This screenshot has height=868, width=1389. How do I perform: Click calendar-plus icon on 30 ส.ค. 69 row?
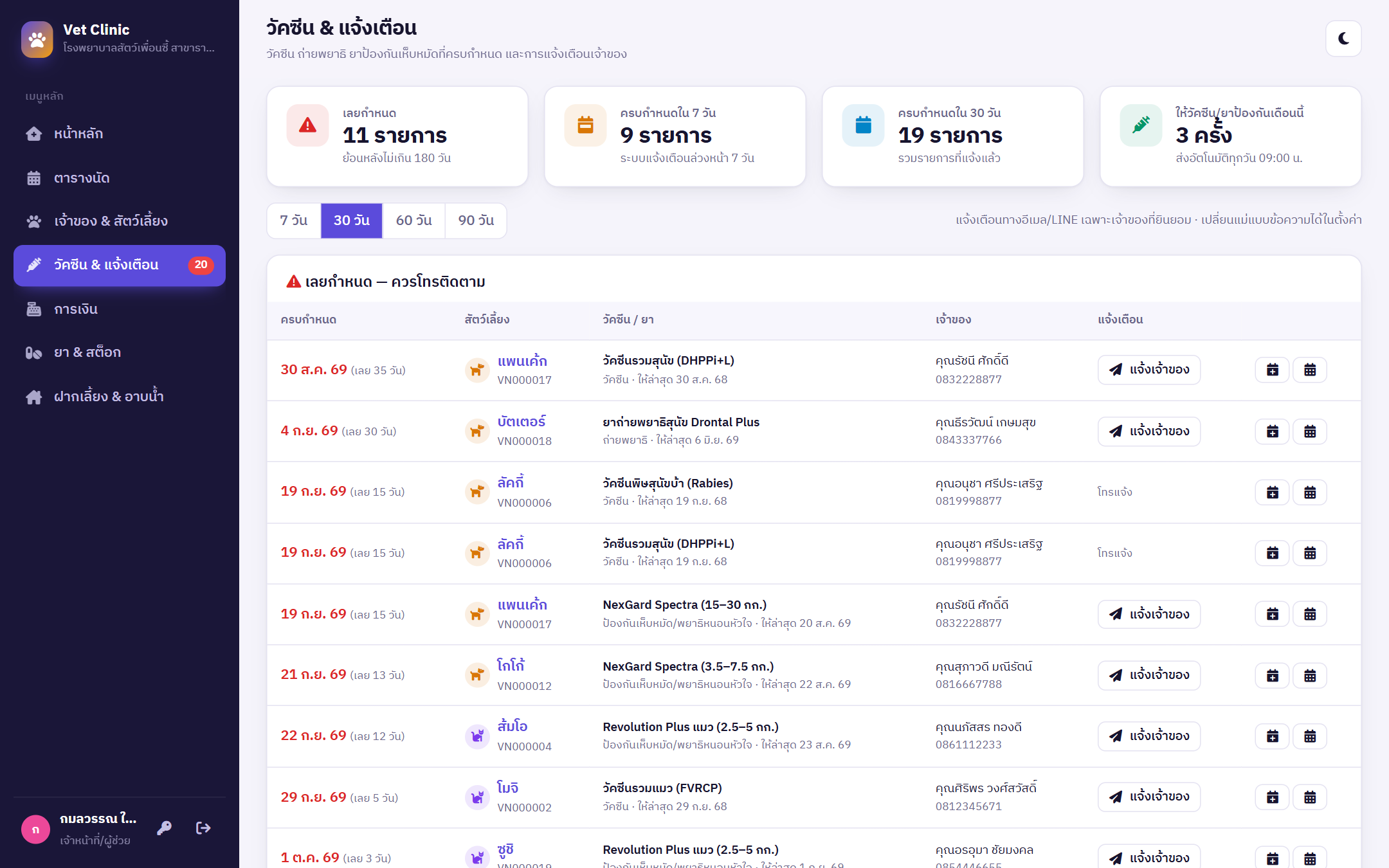click(x=1272, y=370)
